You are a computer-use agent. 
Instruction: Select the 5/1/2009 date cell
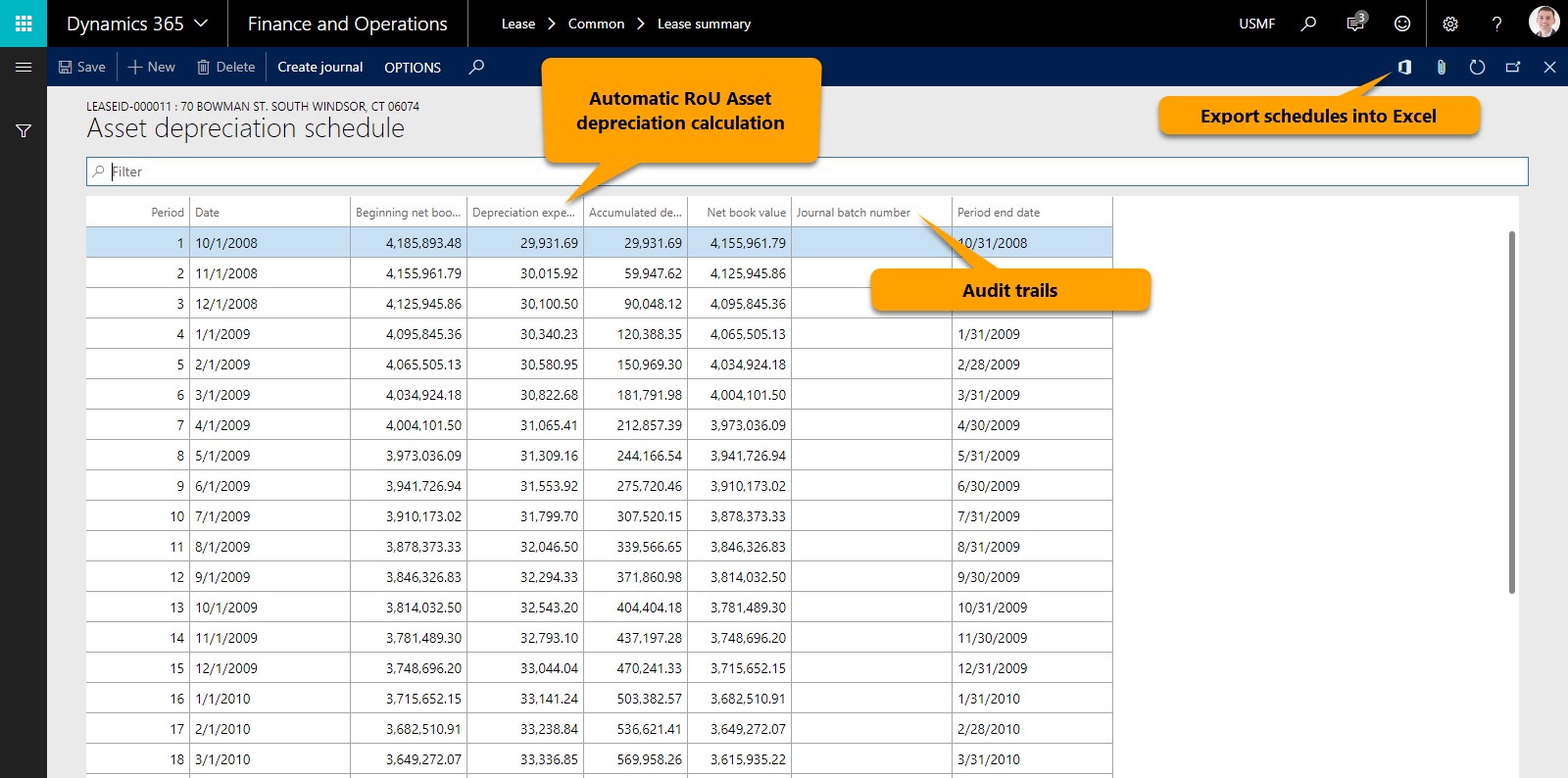[x=269, y=456]
